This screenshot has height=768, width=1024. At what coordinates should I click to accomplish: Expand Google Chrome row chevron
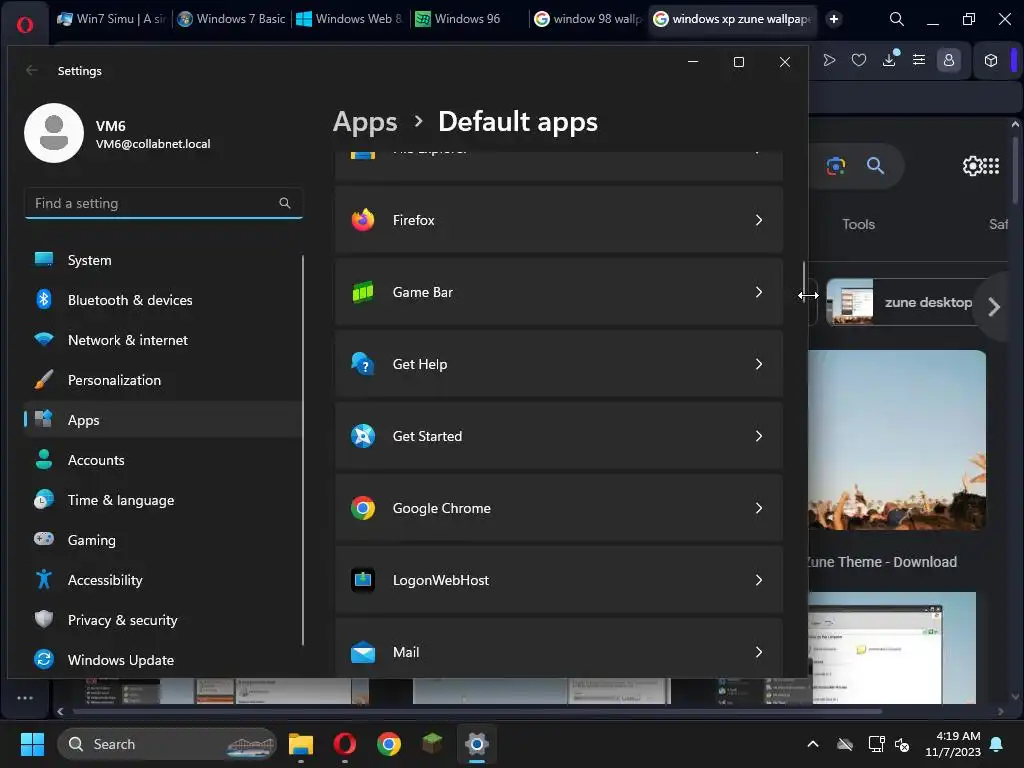[758, 508]
